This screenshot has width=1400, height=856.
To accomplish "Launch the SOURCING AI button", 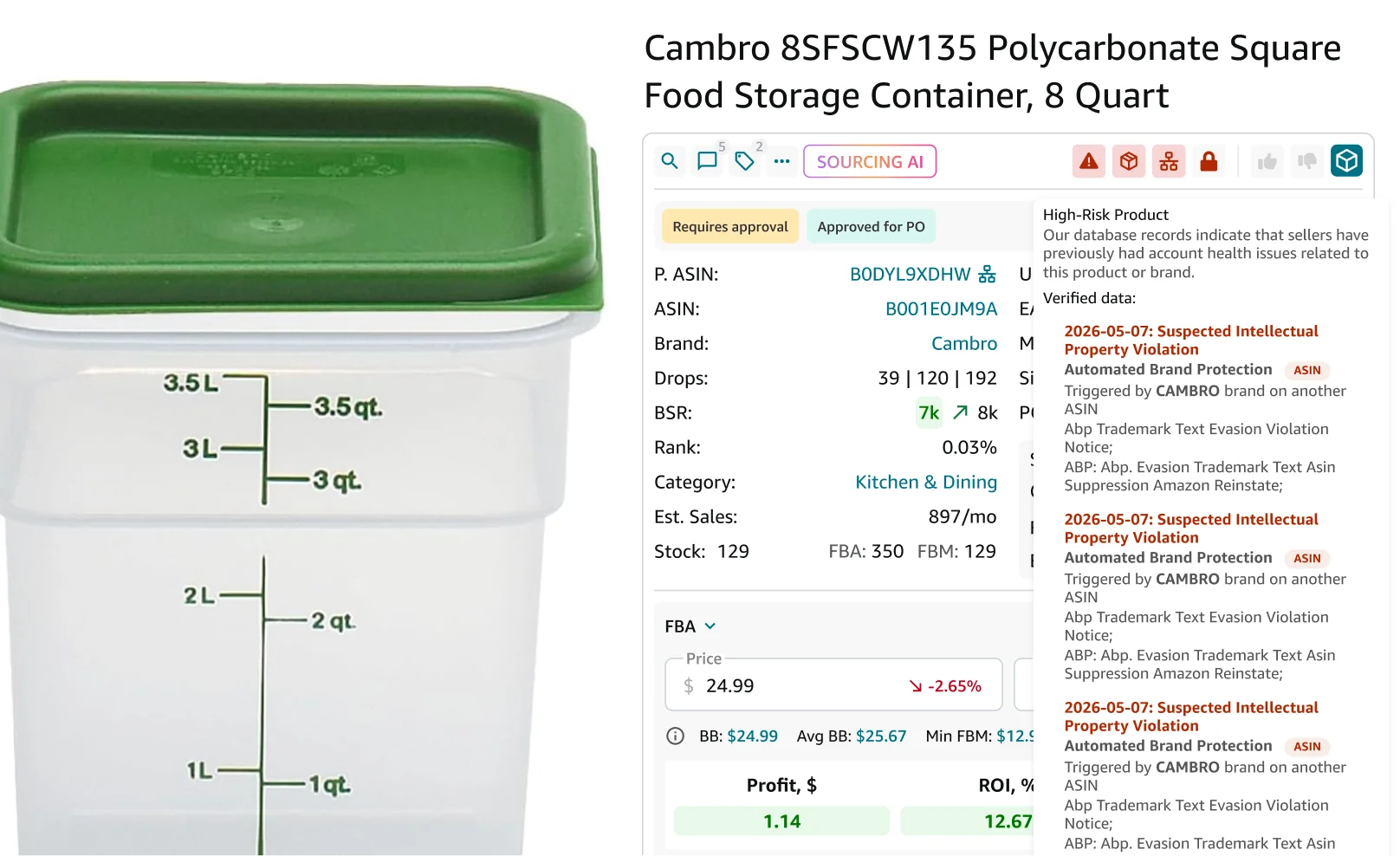I will (x=870, y=161).
